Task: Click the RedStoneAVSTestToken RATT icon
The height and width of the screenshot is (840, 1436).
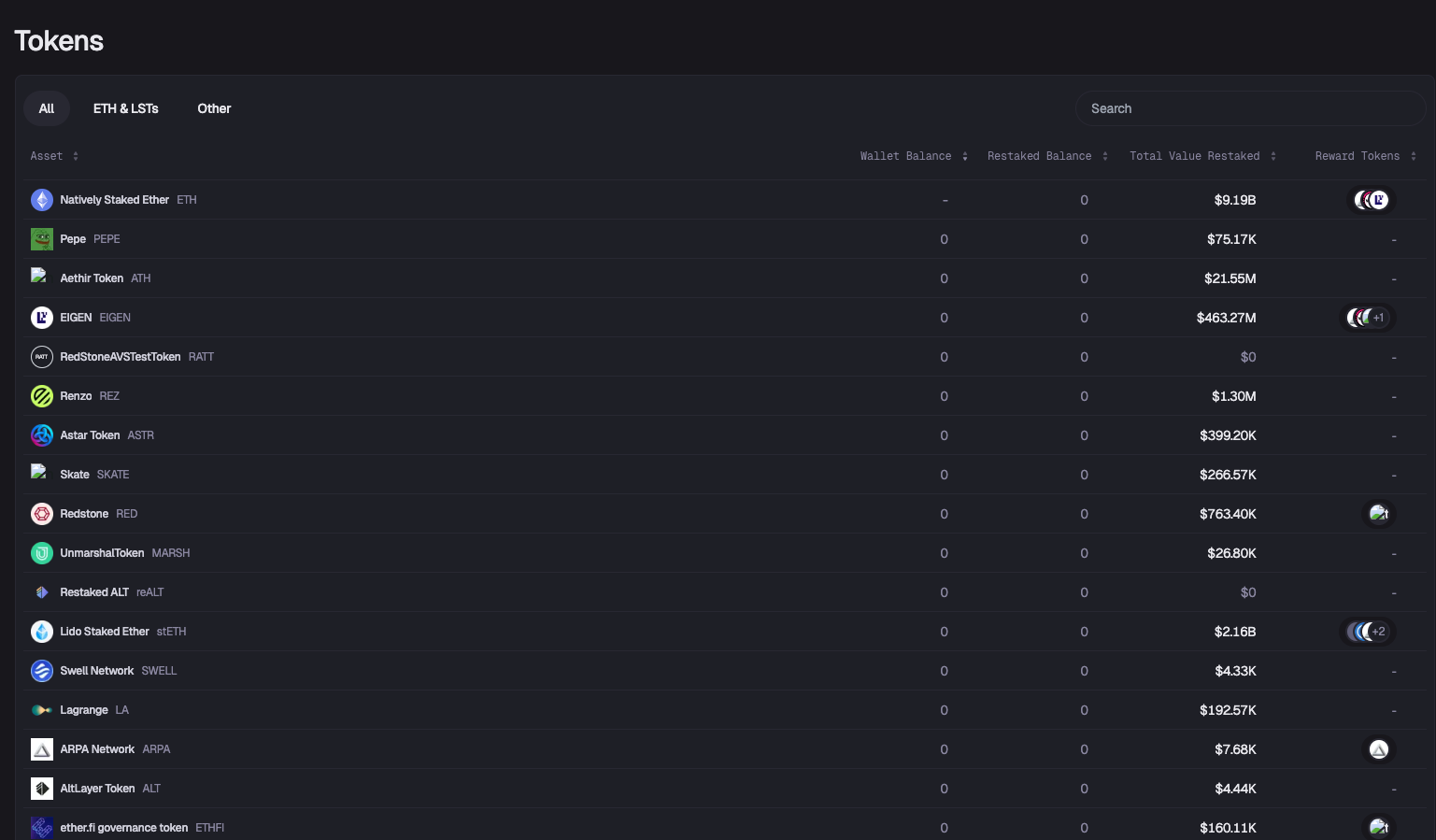Action: pyautogui.click(x=42, y=357)
